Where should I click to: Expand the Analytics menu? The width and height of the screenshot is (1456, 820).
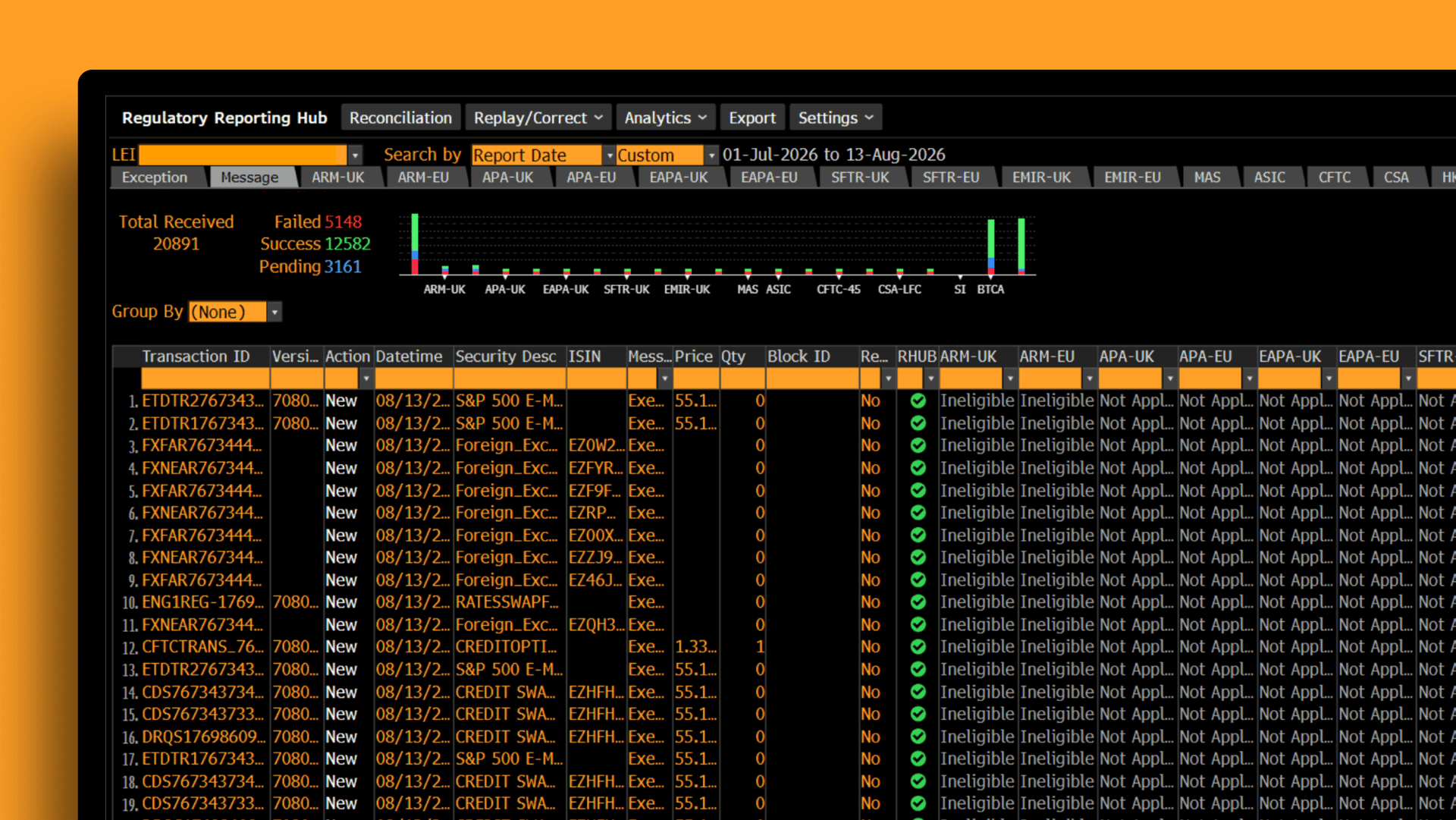coord(666,118)
